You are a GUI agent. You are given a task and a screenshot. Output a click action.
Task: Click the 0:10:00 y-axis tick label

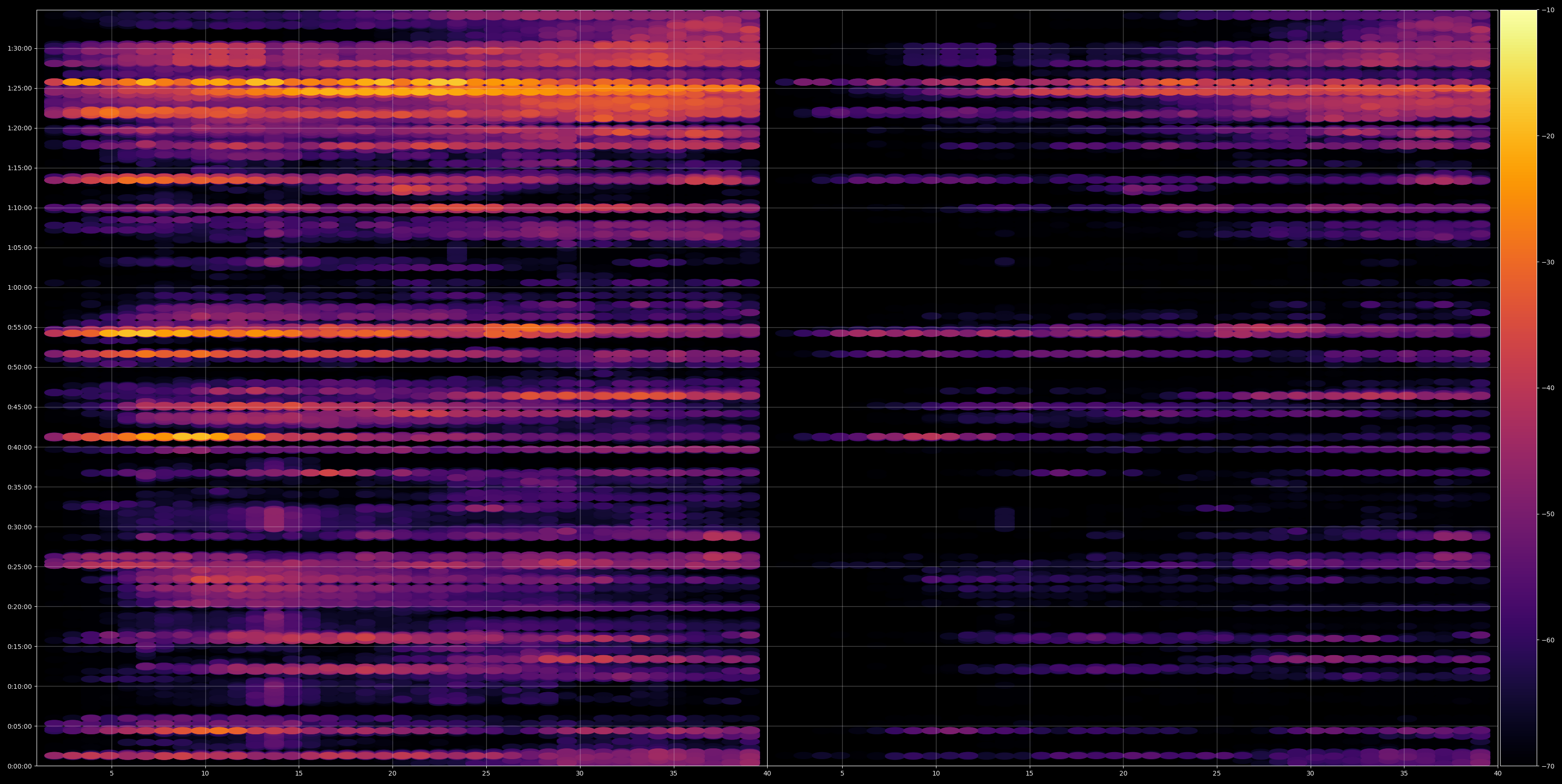(x=19, y=686)
